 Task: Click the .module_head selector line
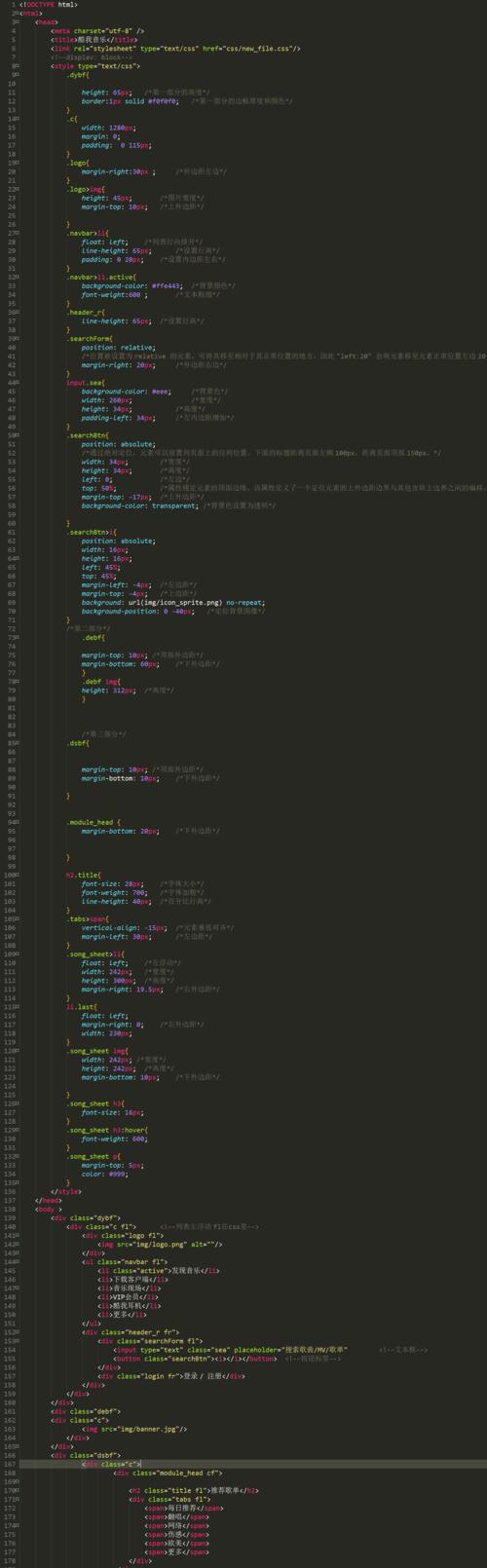pos(92,822)
